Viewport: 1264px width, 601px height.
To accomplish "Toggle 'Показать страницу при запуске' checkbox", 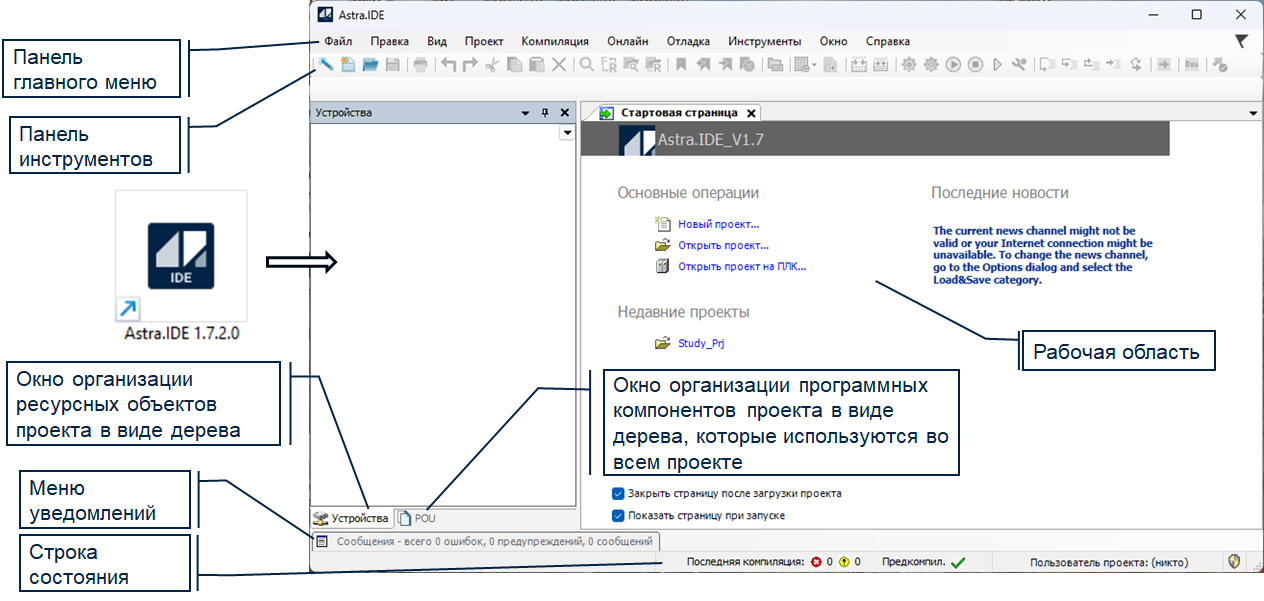I will (x=618, y=515).
